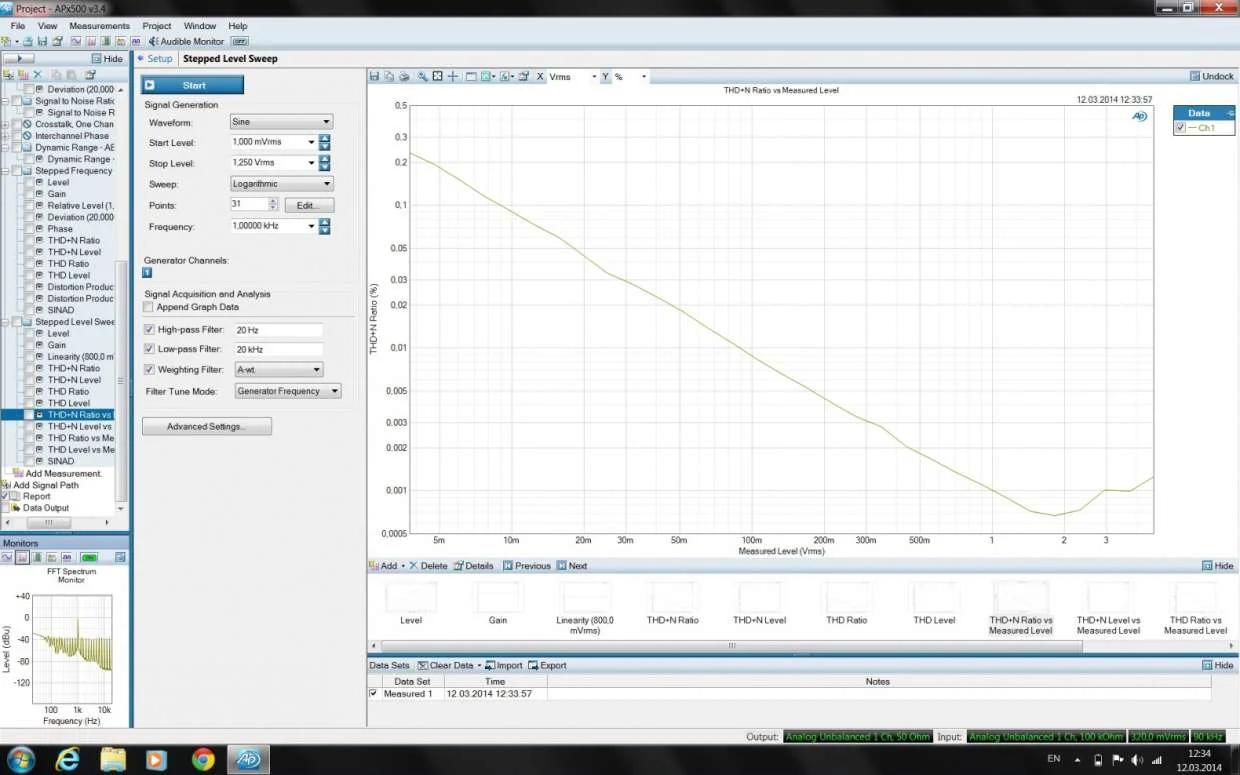Click the Advanced Settings button

[207, 427]
